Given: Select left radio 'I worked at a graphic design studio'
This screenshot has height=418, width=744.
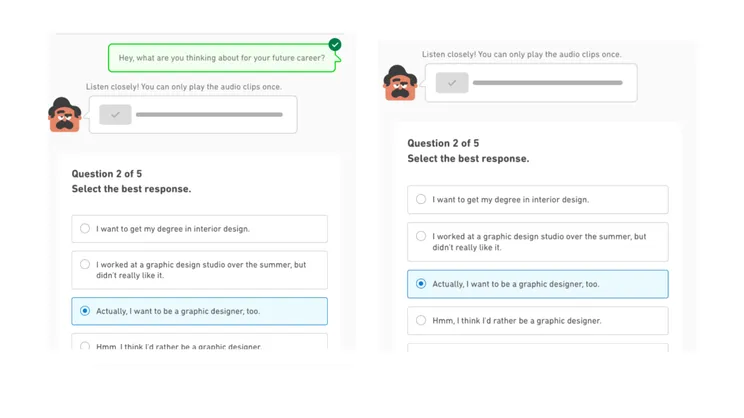Looking at the screenshot, I should [x=85, y=264].
